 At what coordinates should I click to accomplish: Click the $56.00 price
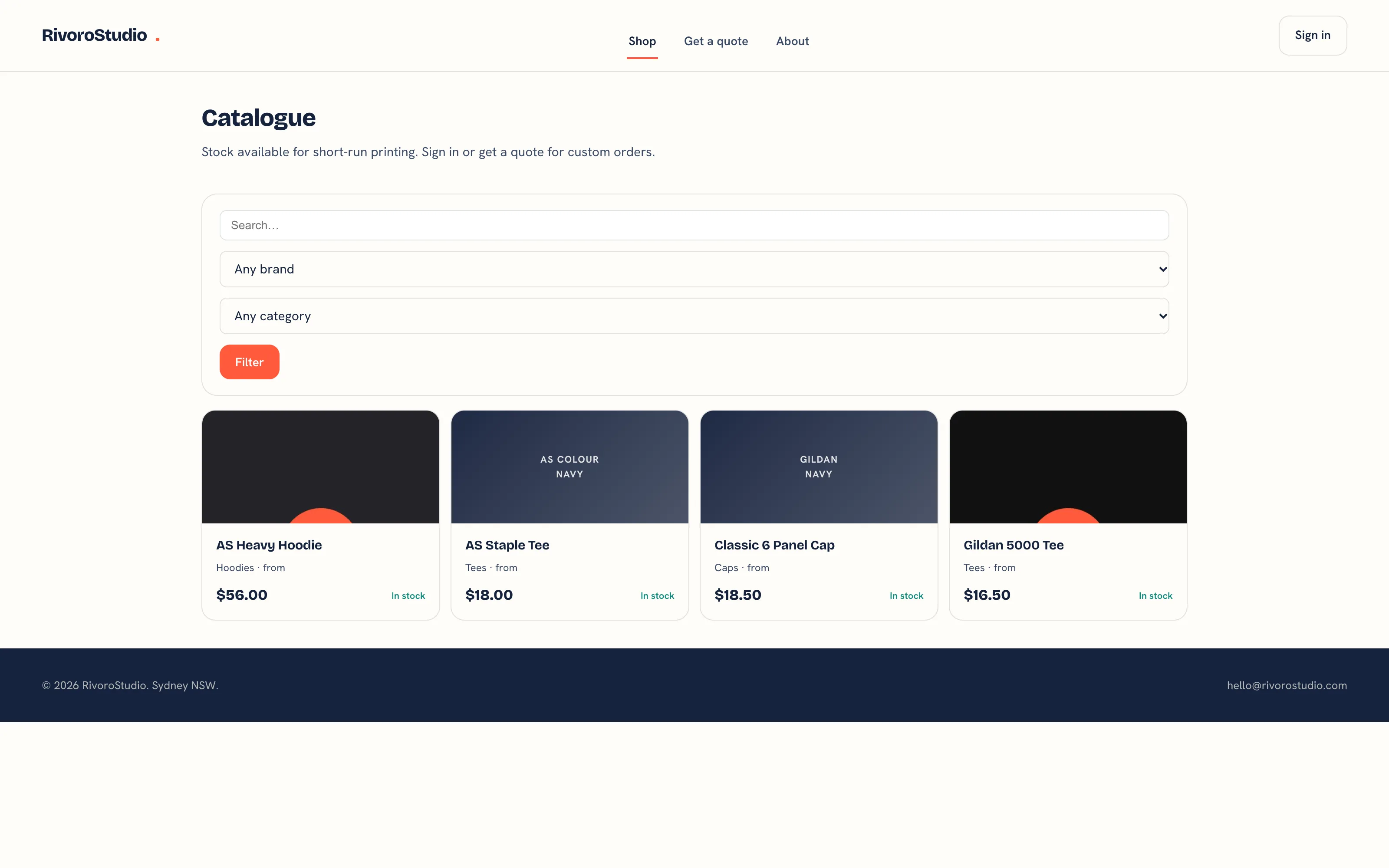click(242, 595)
